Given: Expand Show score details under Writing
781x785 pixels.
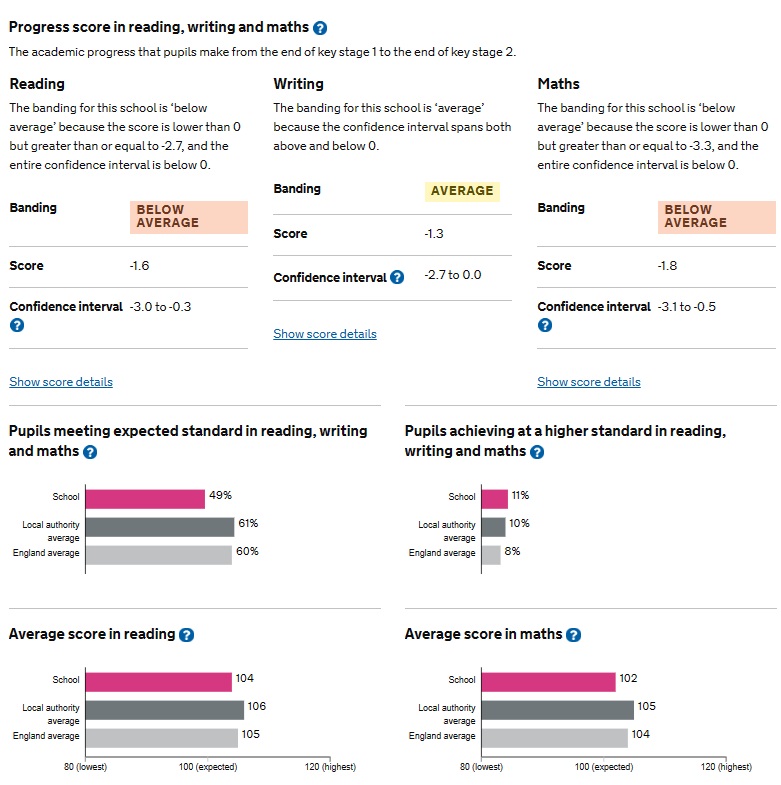Looking at the screenshot, I should click(x=325, y=334).
